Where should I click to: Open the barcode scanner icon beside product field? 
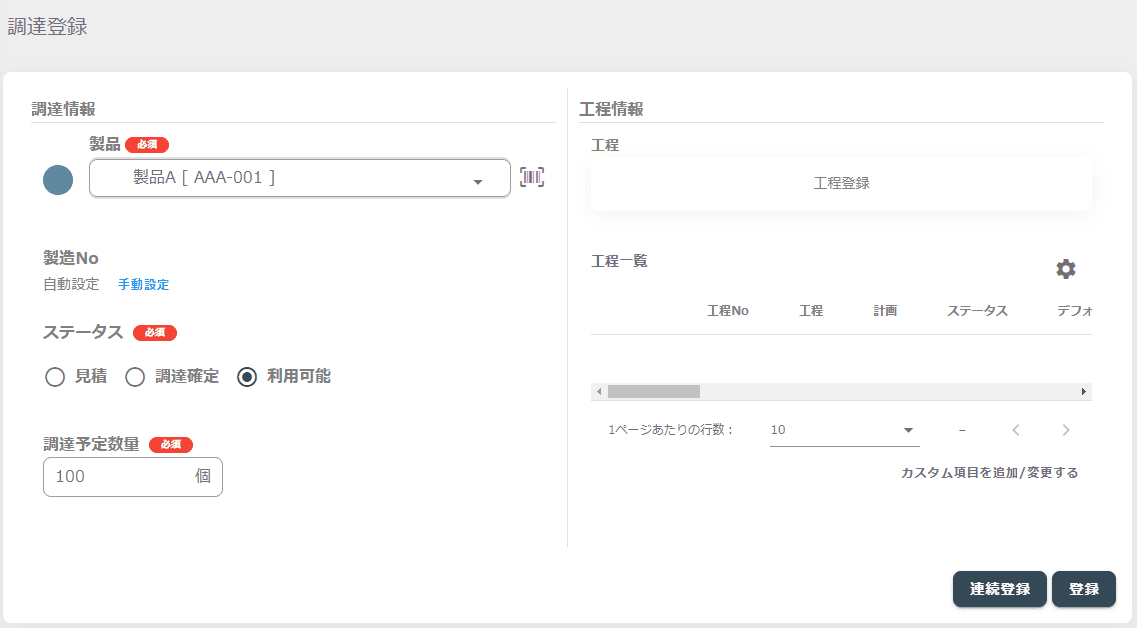[532, 177]
